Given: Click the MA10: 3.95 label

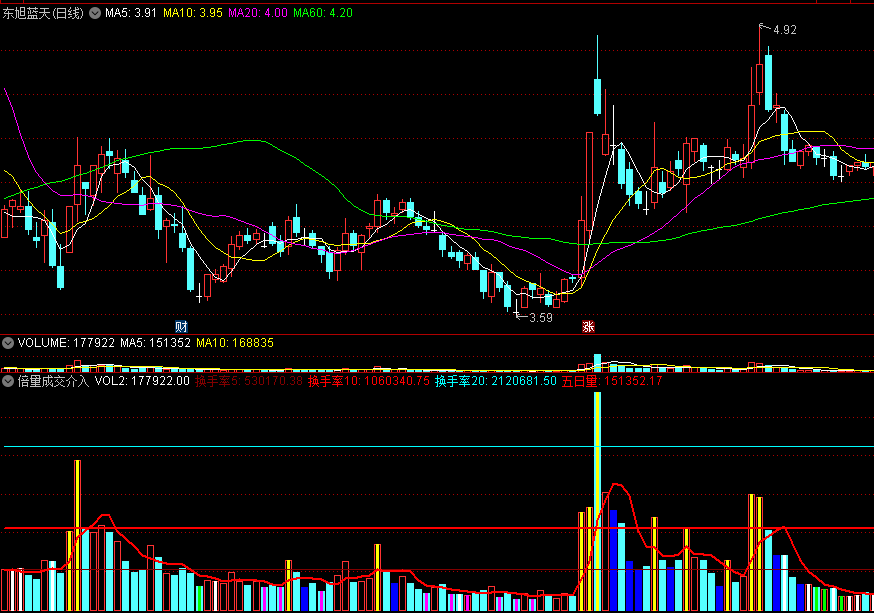Looking at the screenshot, I should 193,13.
